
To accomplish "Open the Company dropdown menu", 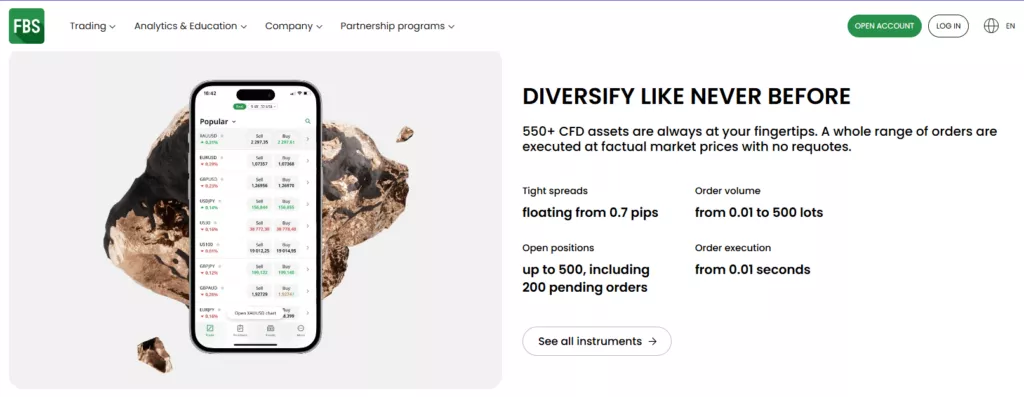I will (x=294, y=26).
